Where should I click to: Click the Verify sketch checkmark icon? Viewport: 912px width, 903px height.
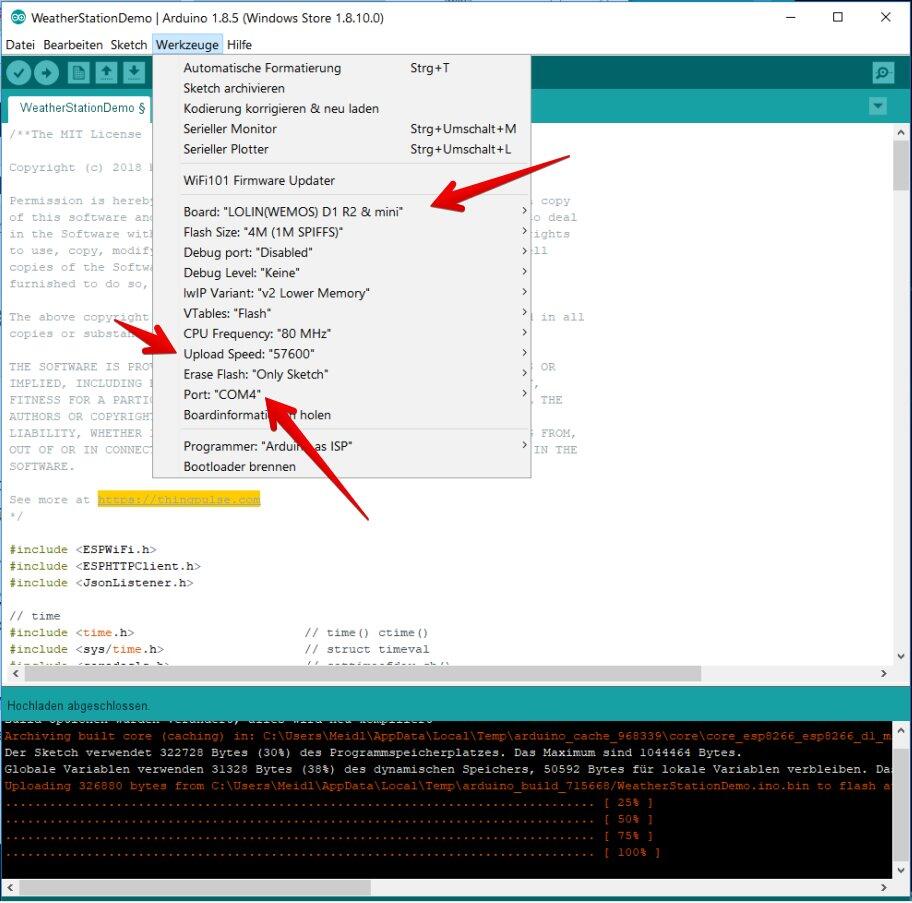coord(18,73)
